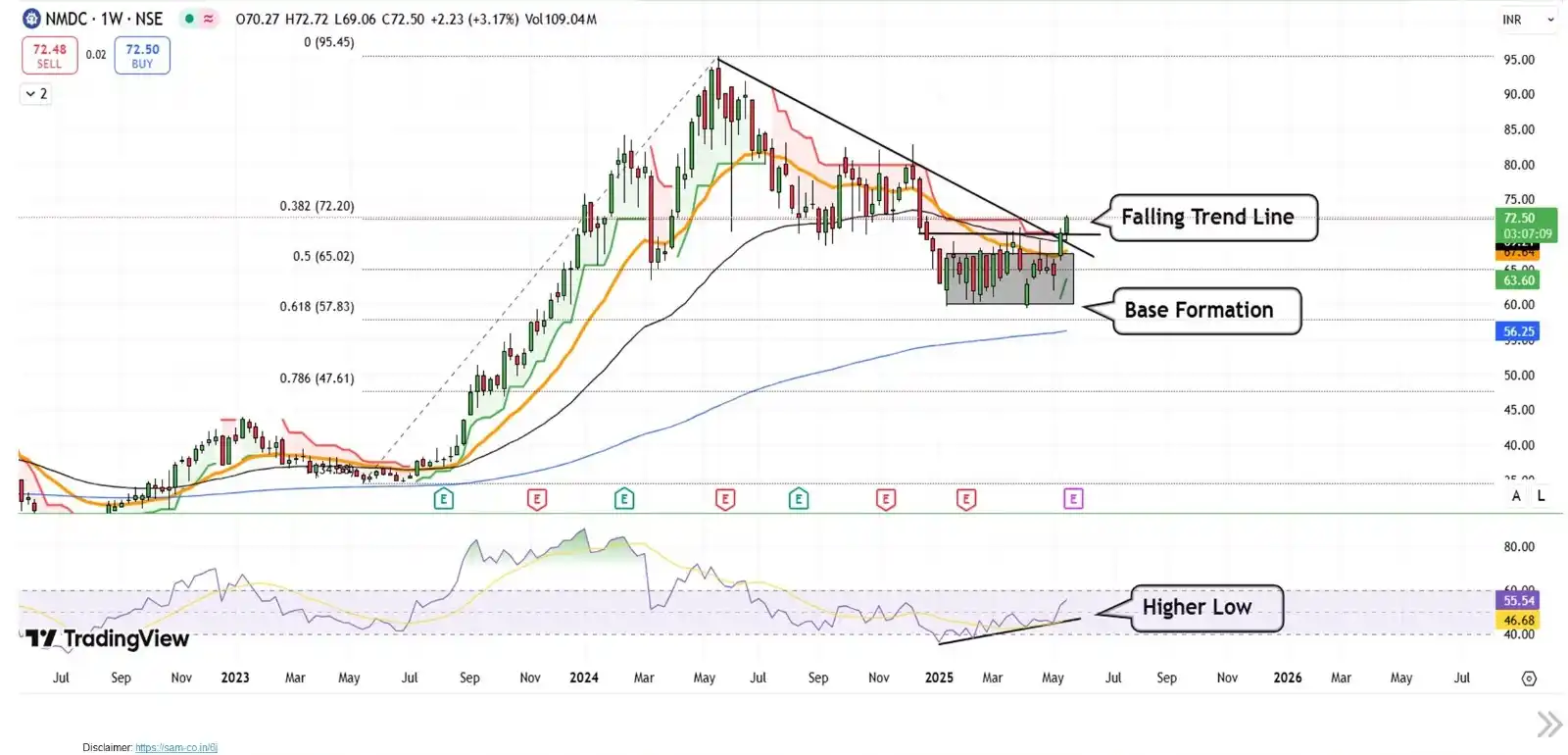Open purple upcoming earnings marker near May 2025
Screen dimensions: 1568x755
point(1073,499)
